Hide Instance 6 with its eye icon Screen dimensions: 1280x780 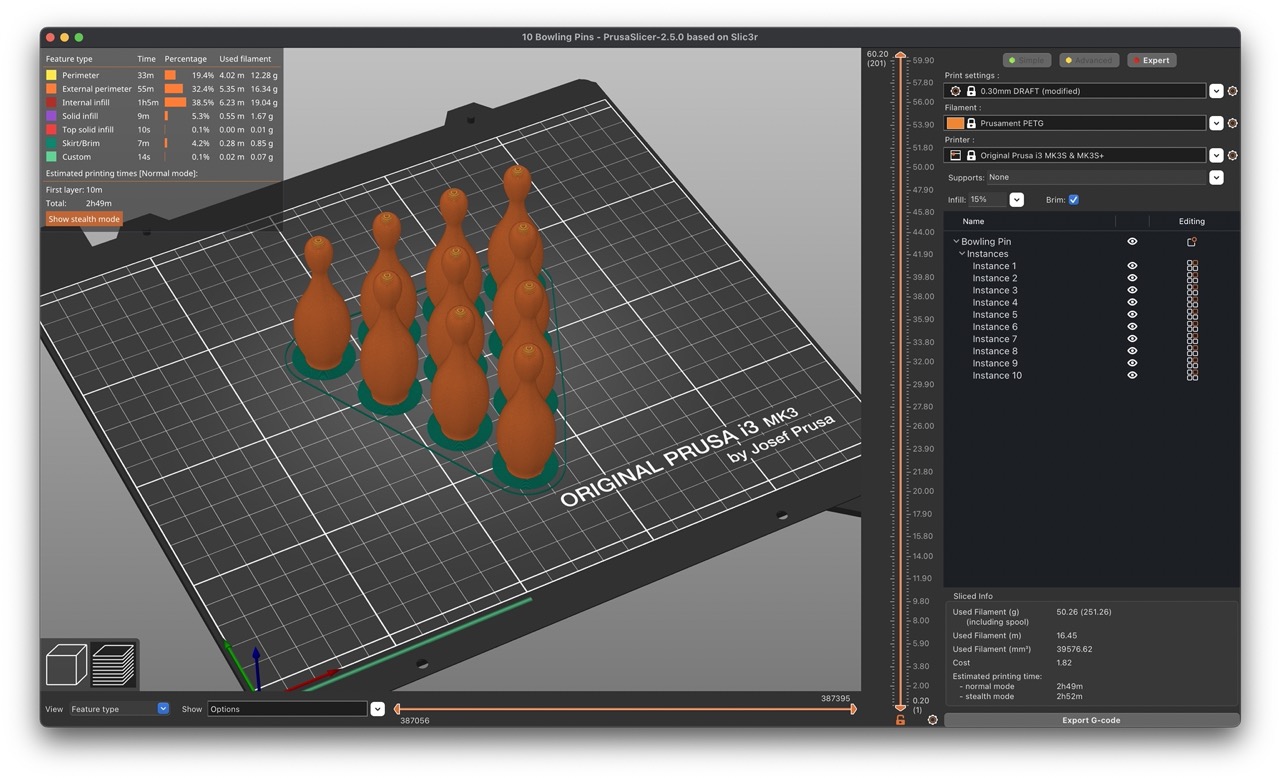click(x=1132, y=327)
